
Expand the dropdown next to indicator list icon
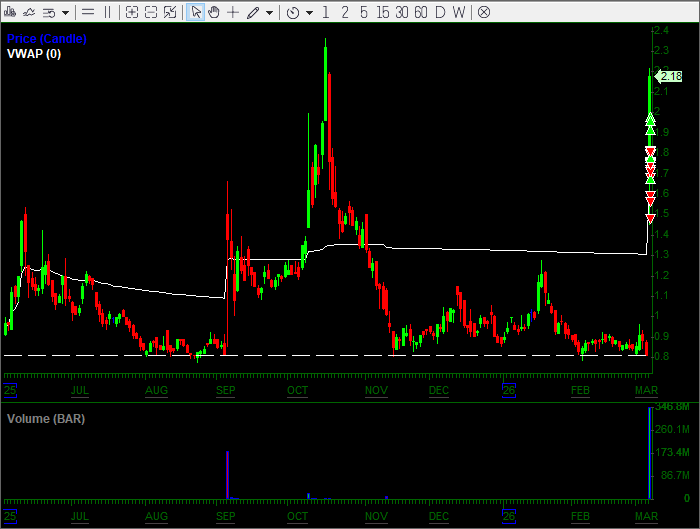[x=66, y=13]
